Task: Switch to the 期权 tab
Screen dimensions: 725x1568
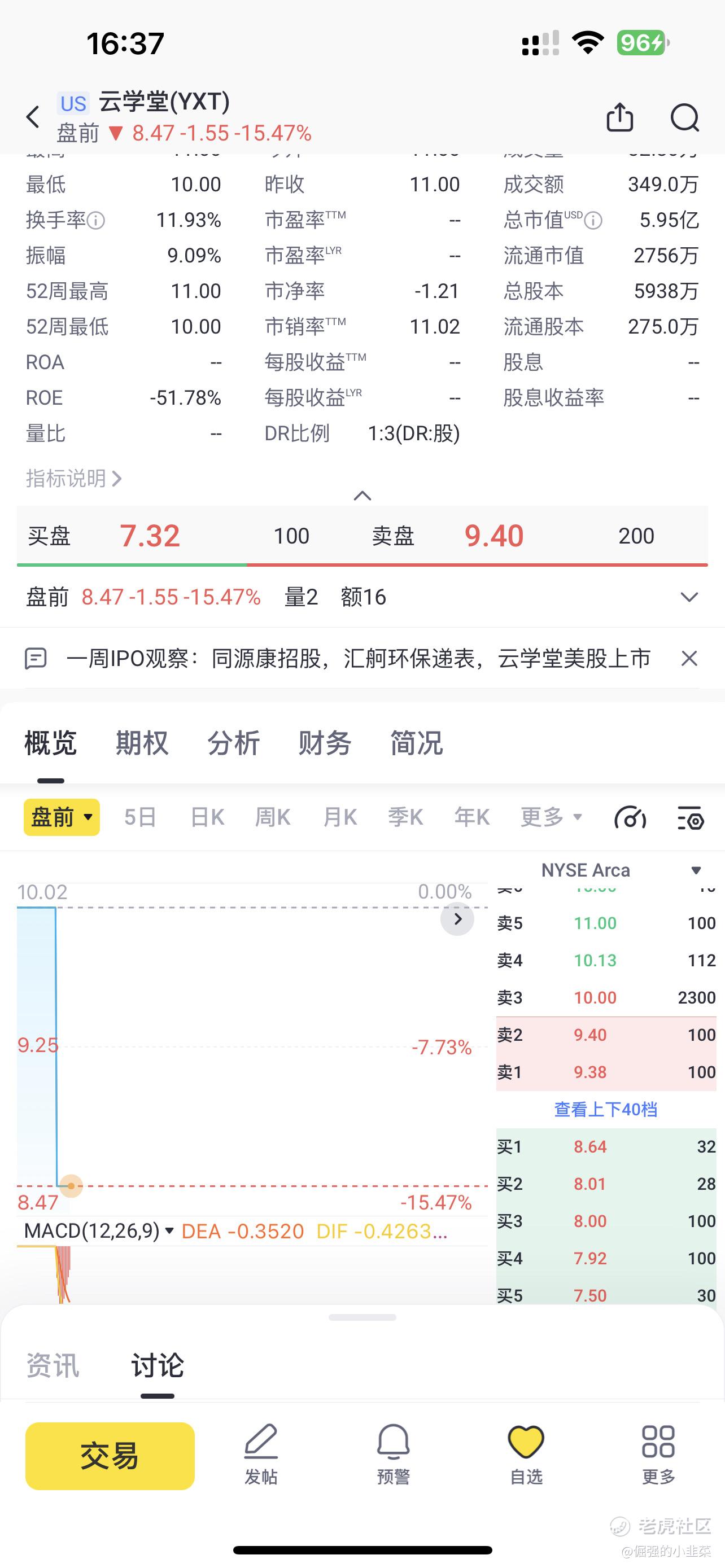Action: tap(142, 743)
